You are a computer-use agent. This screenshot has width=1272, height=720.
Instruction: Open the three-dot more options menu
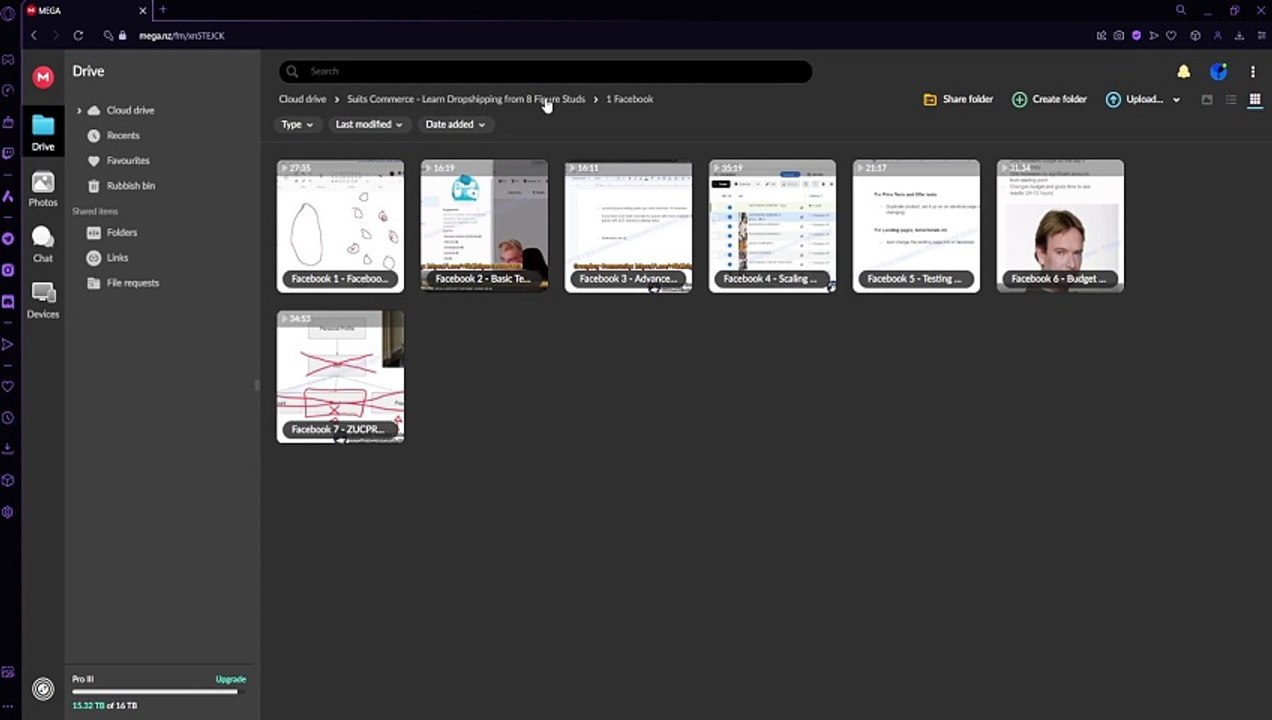(x=1252, y=71)
